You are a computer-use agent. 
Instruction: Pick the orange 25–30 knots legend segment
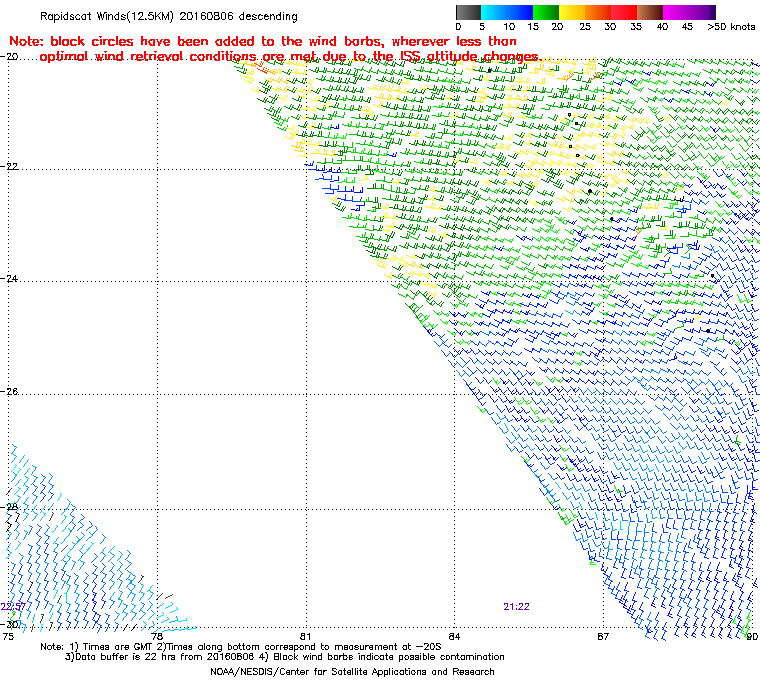[598, 12]
